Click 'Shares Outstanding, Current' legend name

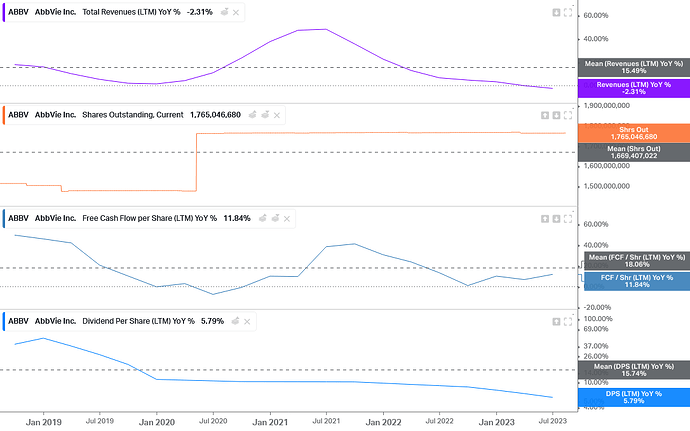point(133,115)
